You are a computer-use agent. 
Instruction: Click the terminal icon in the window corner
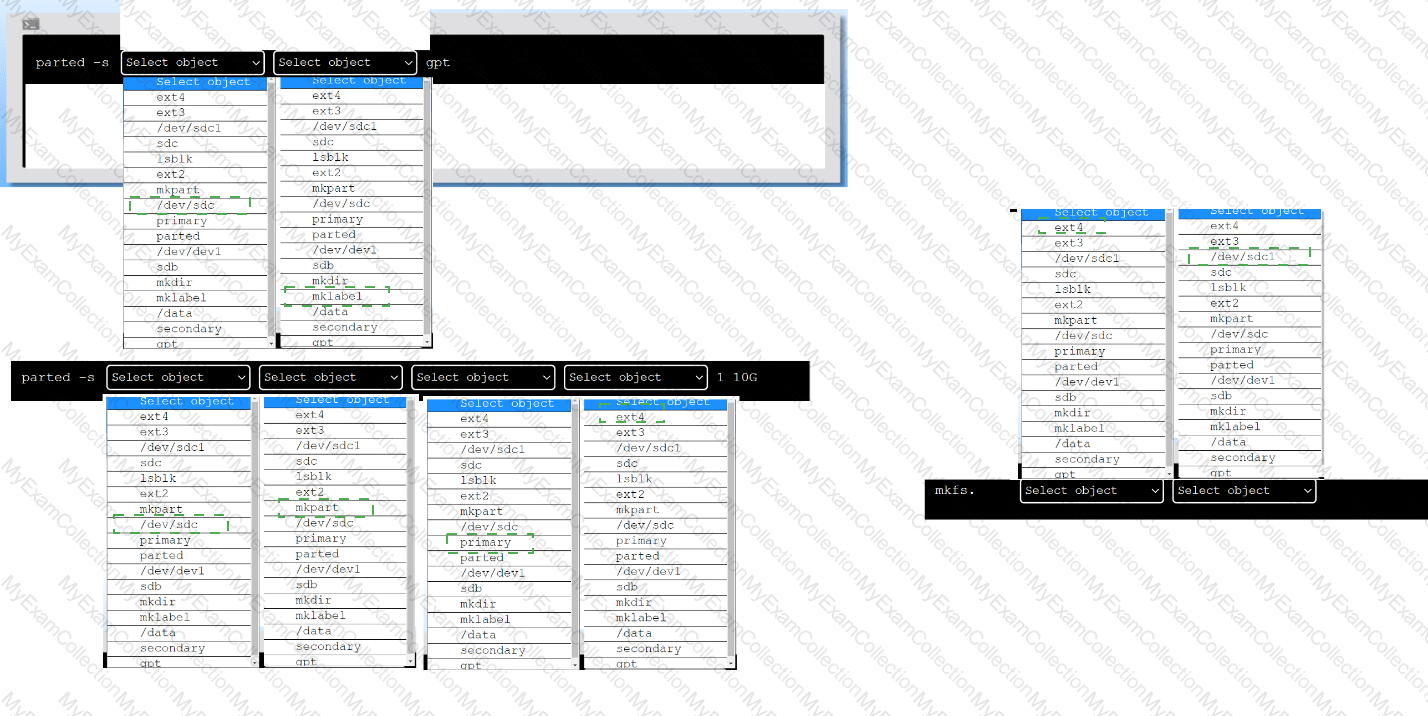(31, 23)
